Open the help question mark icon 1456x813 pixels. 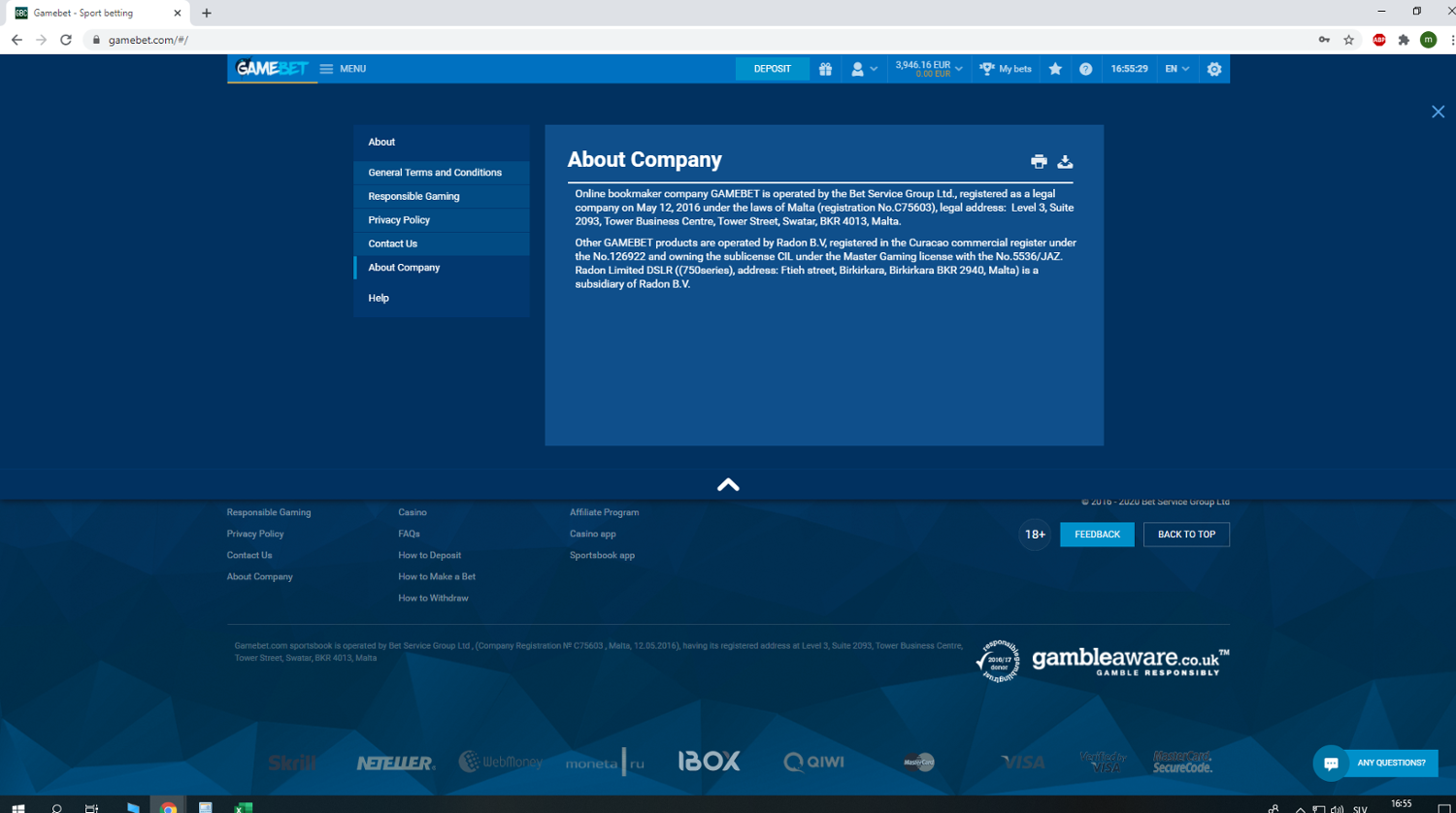(1085, 69)
